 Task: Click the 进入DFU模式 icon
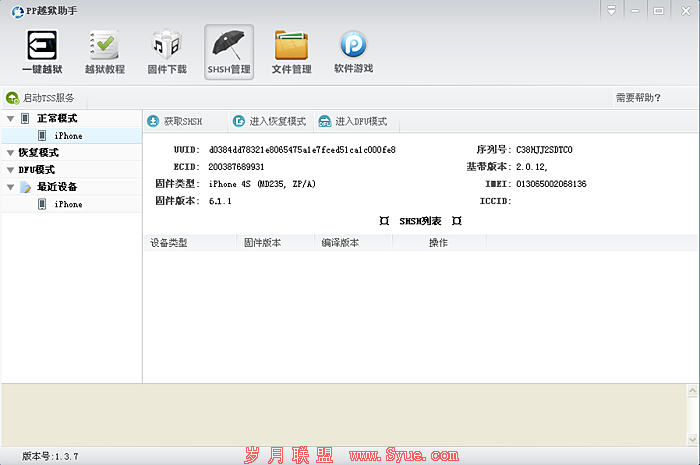[325, 121]
